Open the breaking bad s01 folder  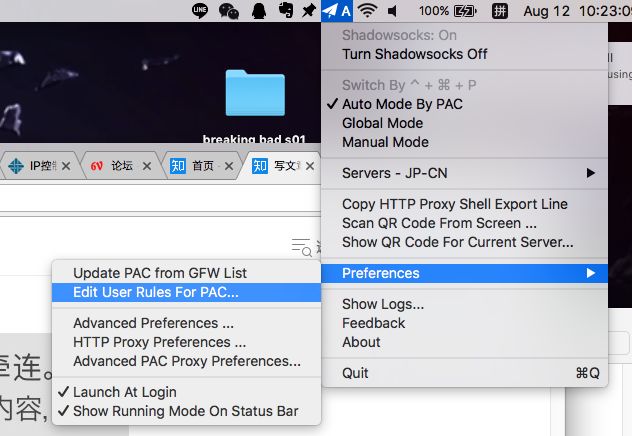point(255,93)
